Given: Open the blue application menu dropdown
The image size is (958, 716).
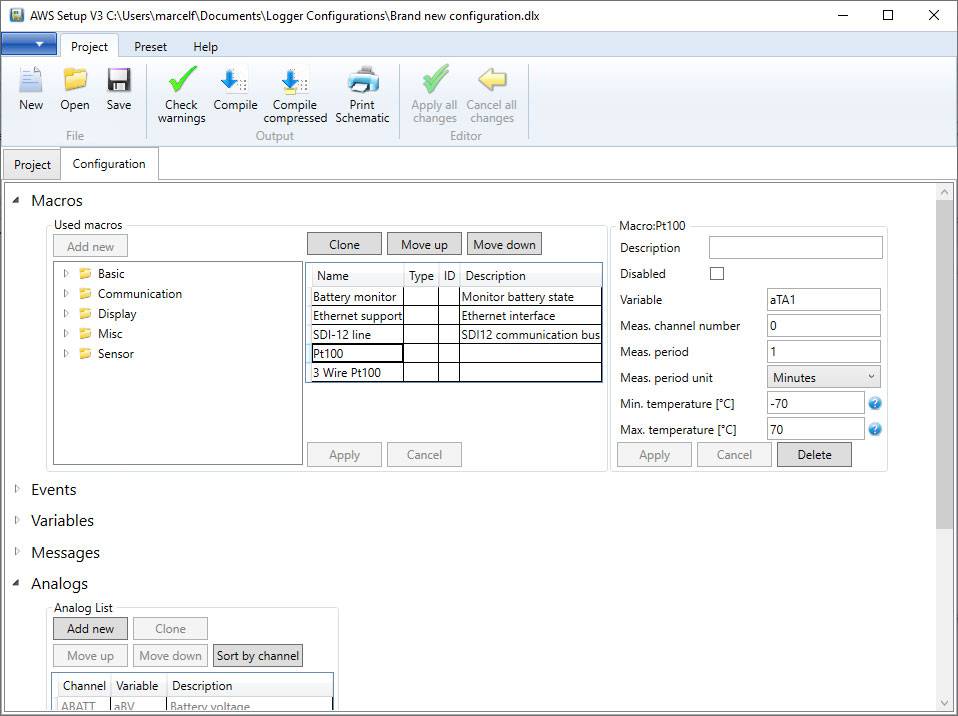Looking at the screenshot, I should 29,44.
